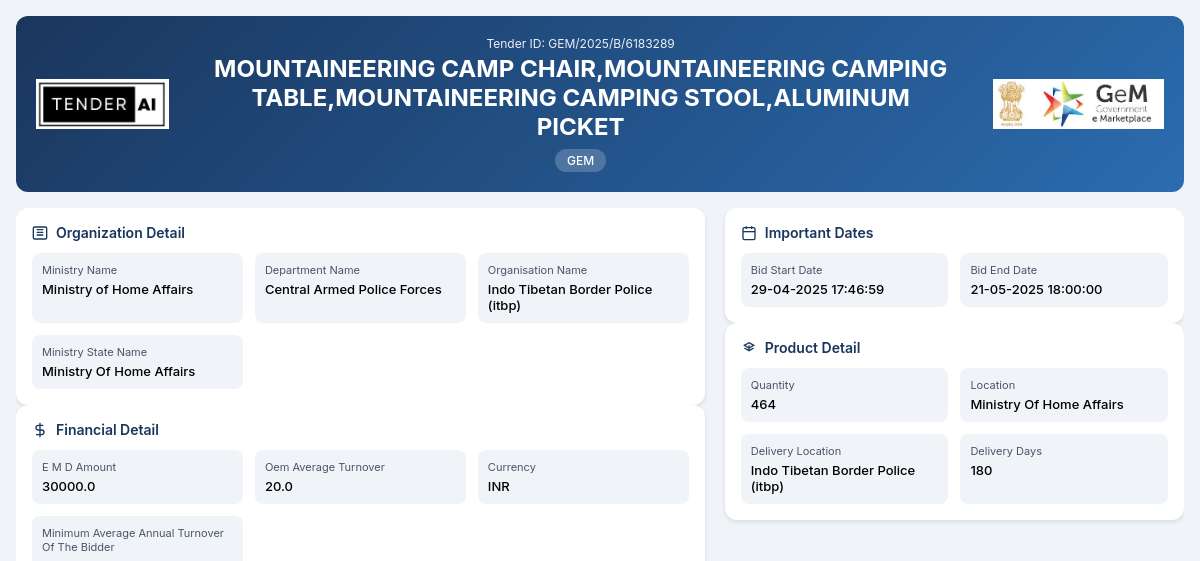Viewport: 1200px width, 561px height.
Task: Click the Tender ID GEM/2025/B/6183289 text
Action: pyautogui.click(x=580, y=43)
